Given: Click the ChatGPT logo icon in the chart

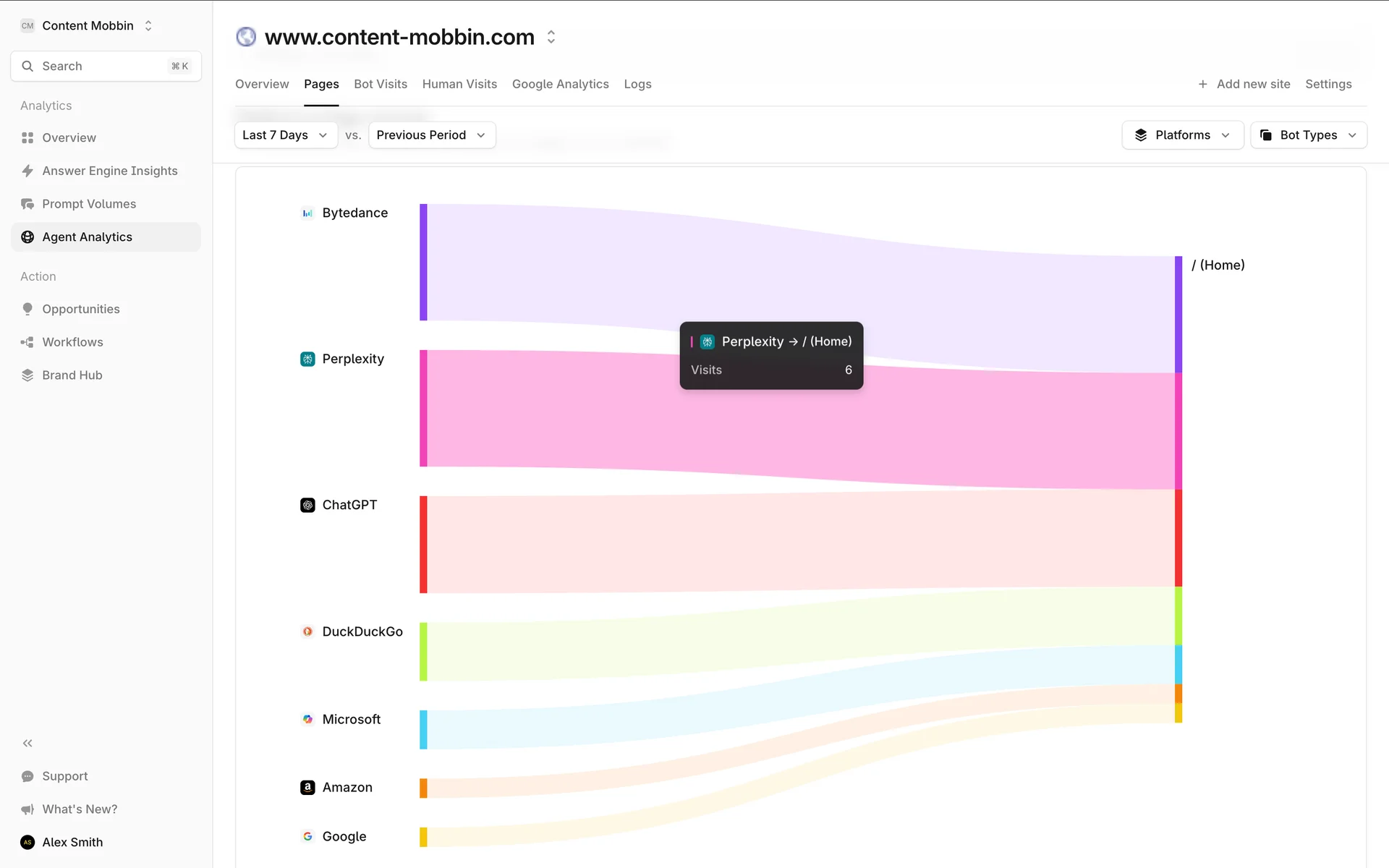Looking at the screenshot, I should click(x=307, y=505).
